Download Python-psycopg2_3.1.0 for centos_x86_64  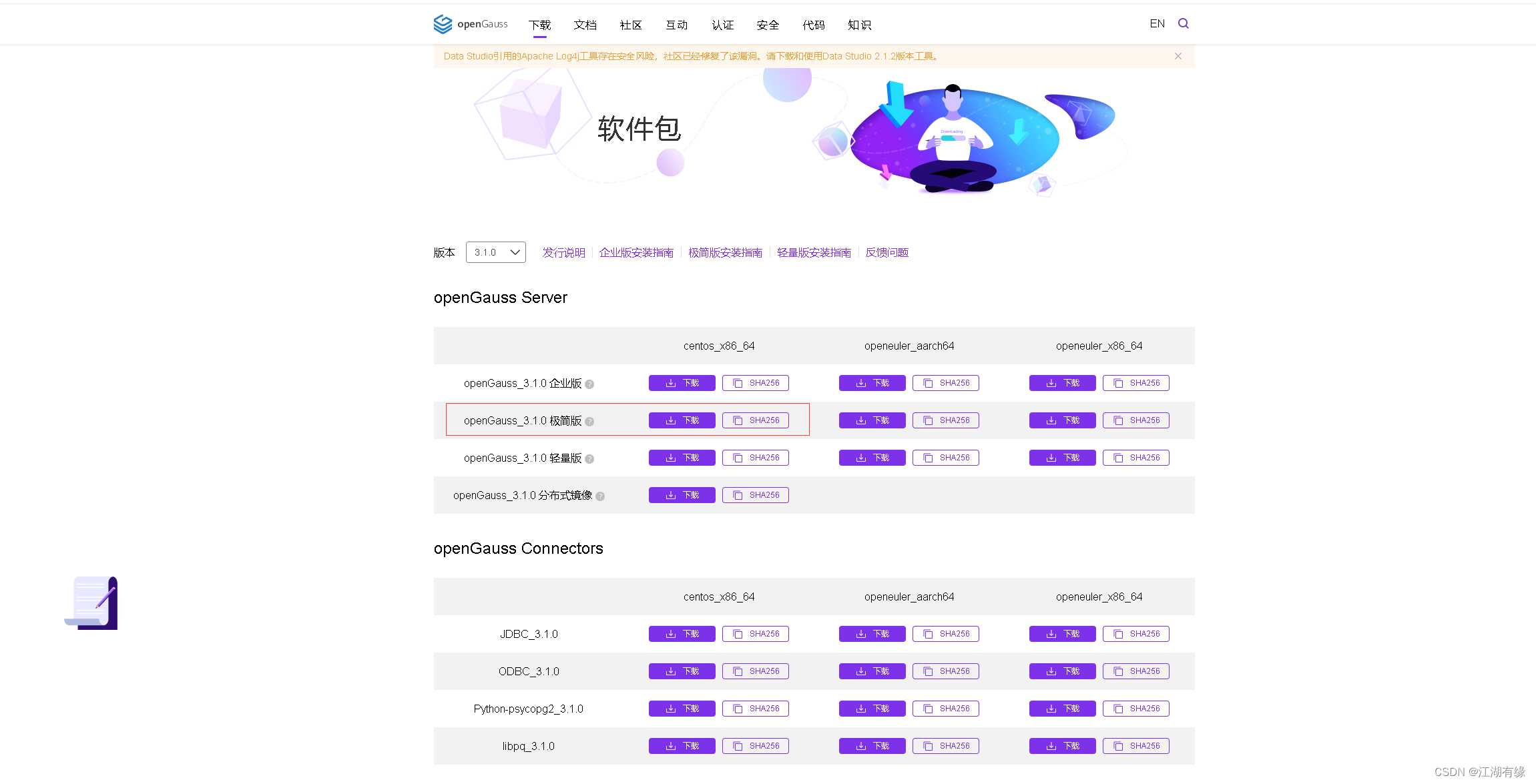pos(682,708)
